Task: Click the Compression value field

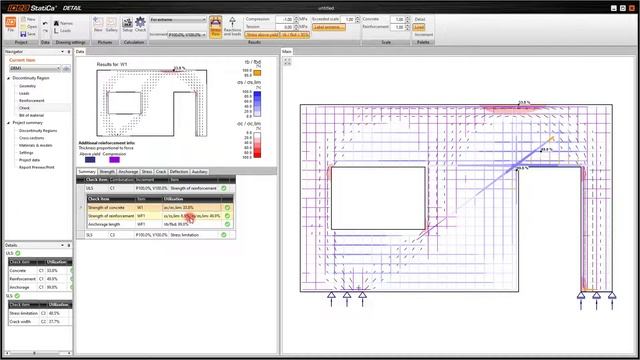Action: [x=284, y=19]
